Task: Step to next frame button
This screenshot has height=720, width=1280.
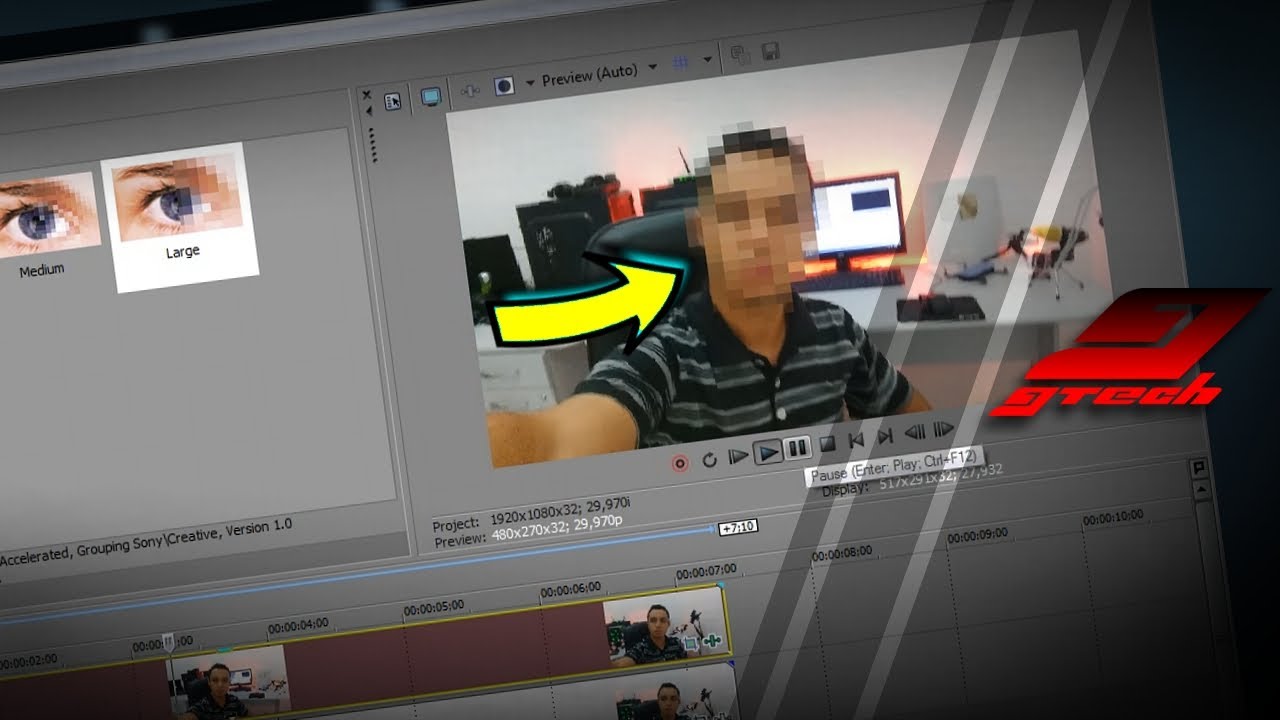Action: (943, 430)
